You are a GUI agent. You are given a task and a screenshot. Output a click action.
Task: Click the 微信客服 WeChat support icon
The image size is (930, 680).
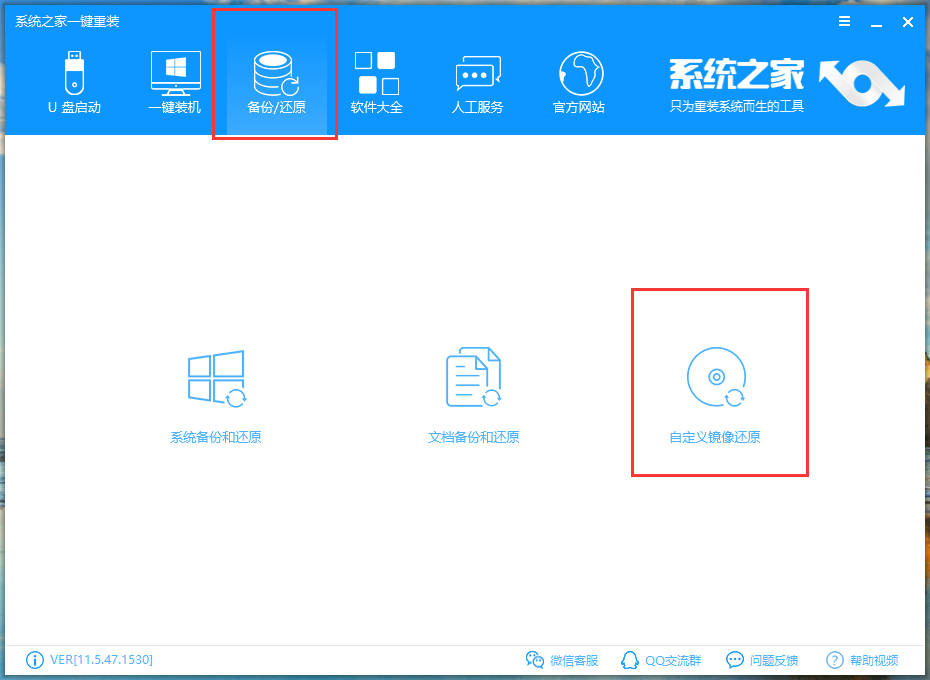tap(536, 660)
